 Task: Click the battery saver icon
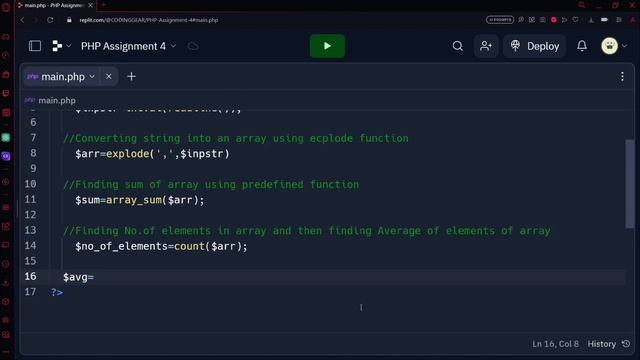click(604, 20)
